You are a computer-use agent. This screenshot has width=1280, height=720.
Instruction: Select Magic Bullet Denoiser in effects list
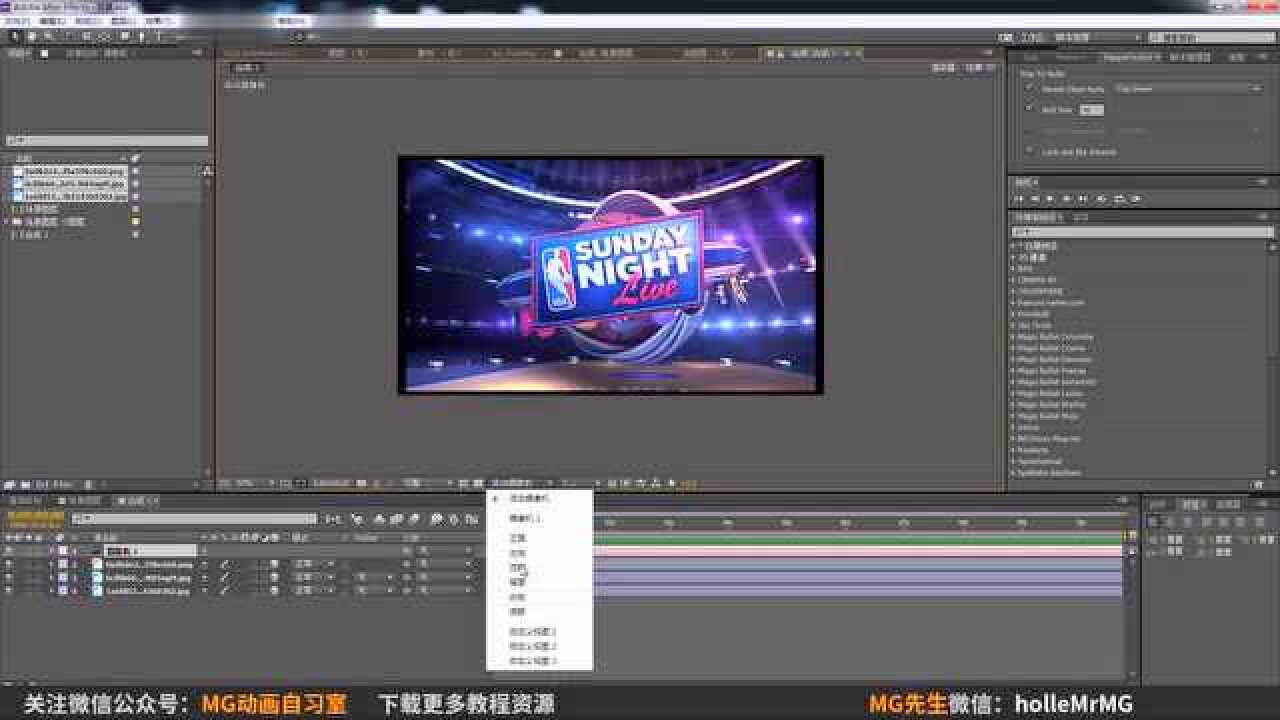pyautogui.click(x=1055, y=359)
